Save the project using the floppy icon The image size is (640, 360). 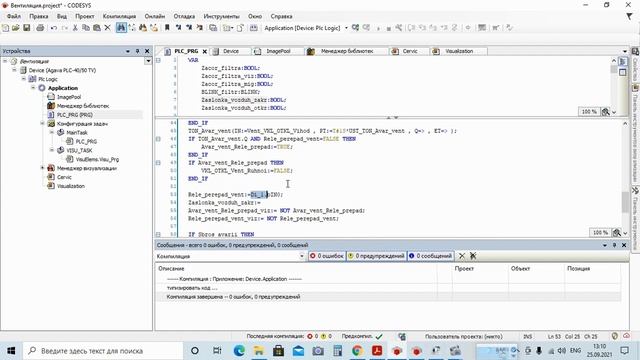coord(27,28)
